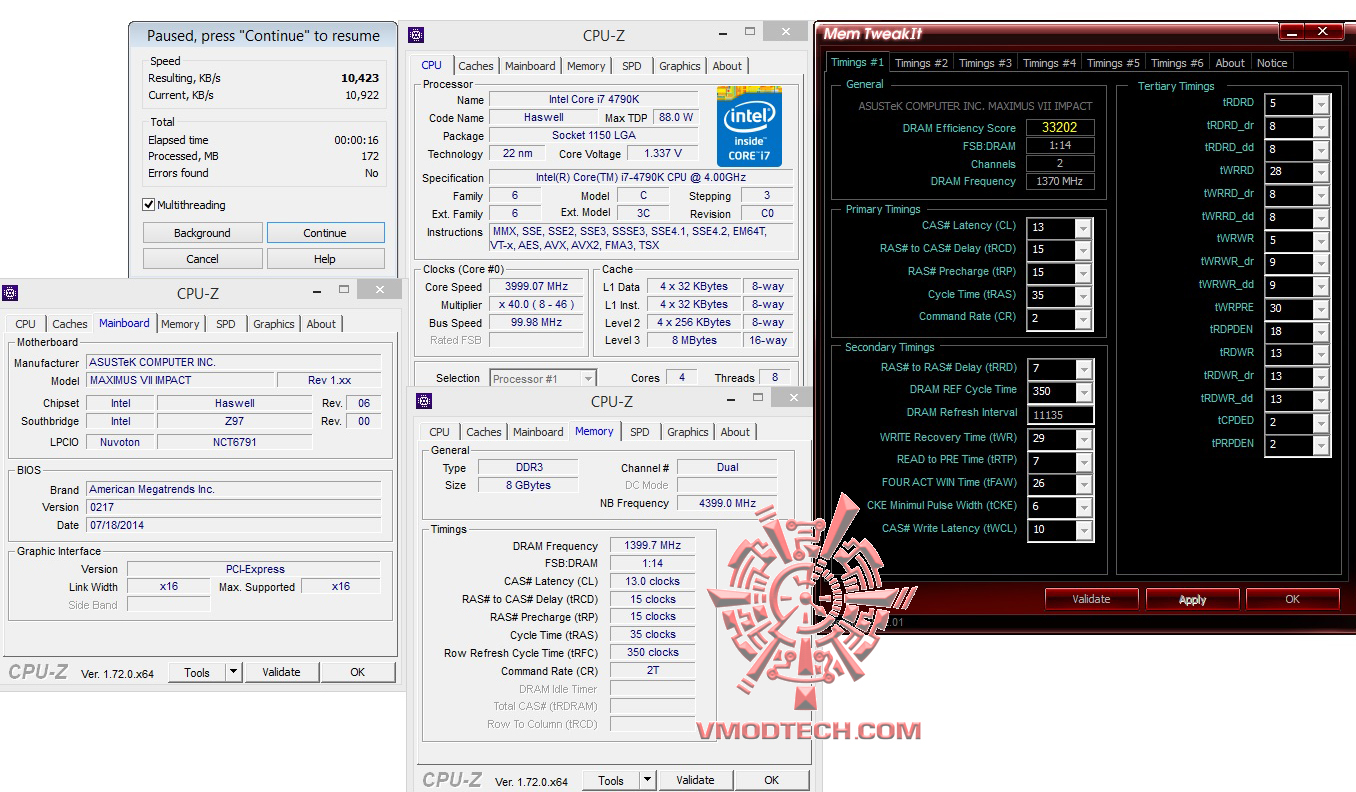
Task: Click OK in the CPU-Z Mainboard window
Action: tap(358, 673)
